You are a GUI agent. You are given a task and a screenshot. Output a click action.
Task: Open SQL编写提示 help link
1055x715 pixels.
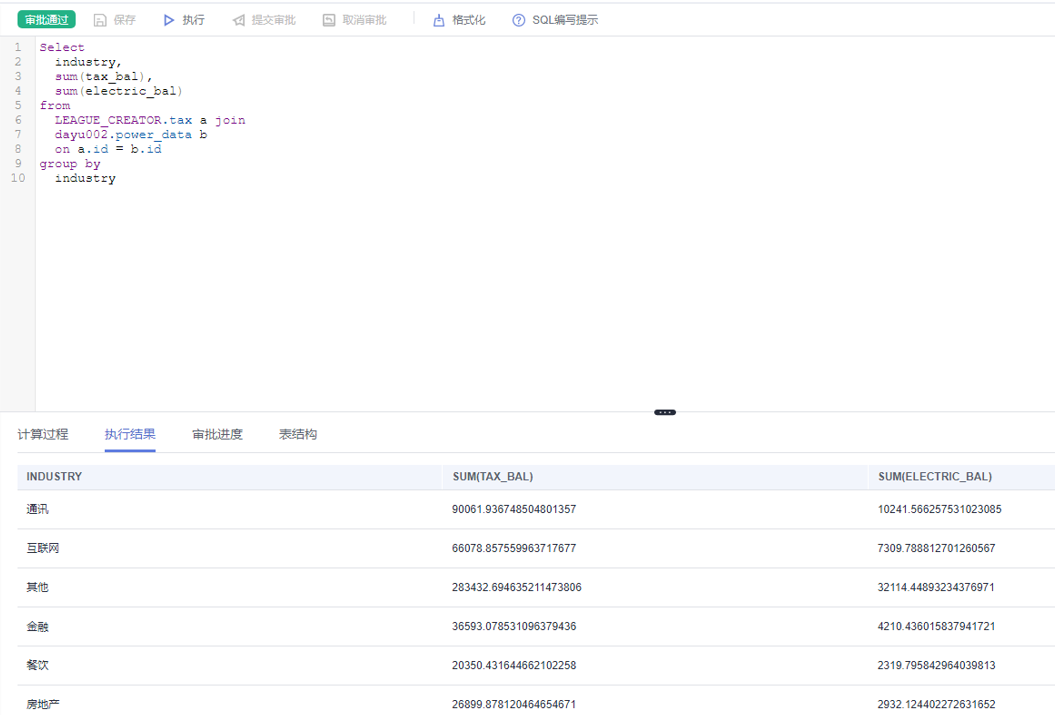coord(565,20)
